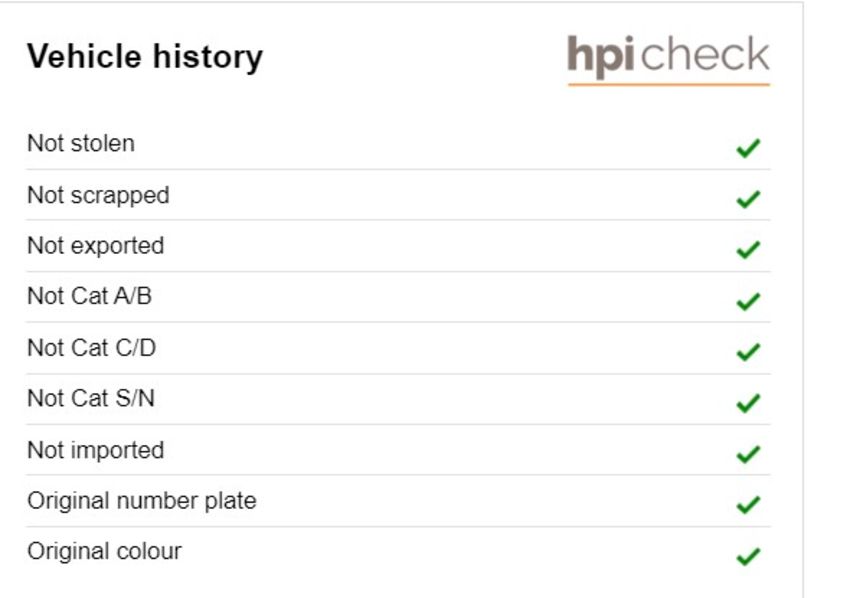Click the Not exported label
This screenshot has height=598, width=850.
point(95,247)
